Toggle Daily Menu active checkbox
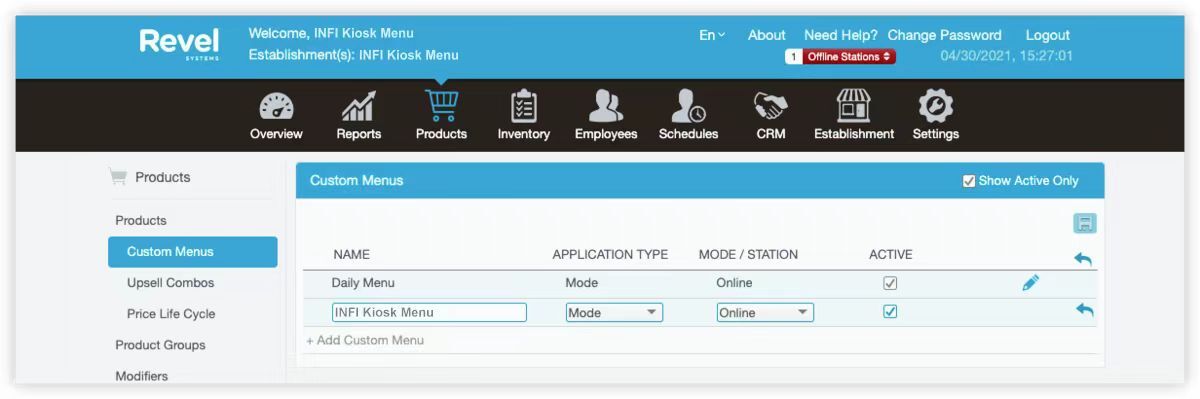 tap(890, 283)
